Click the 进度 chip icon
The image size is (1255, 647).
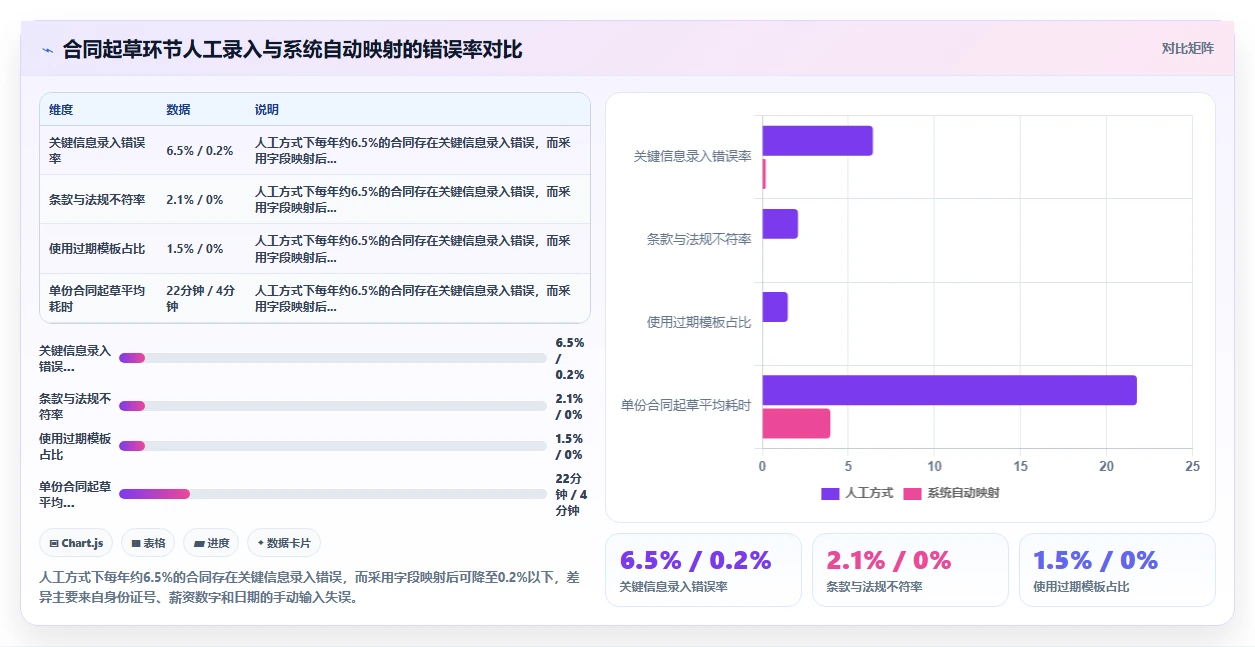tap(199, 543)
